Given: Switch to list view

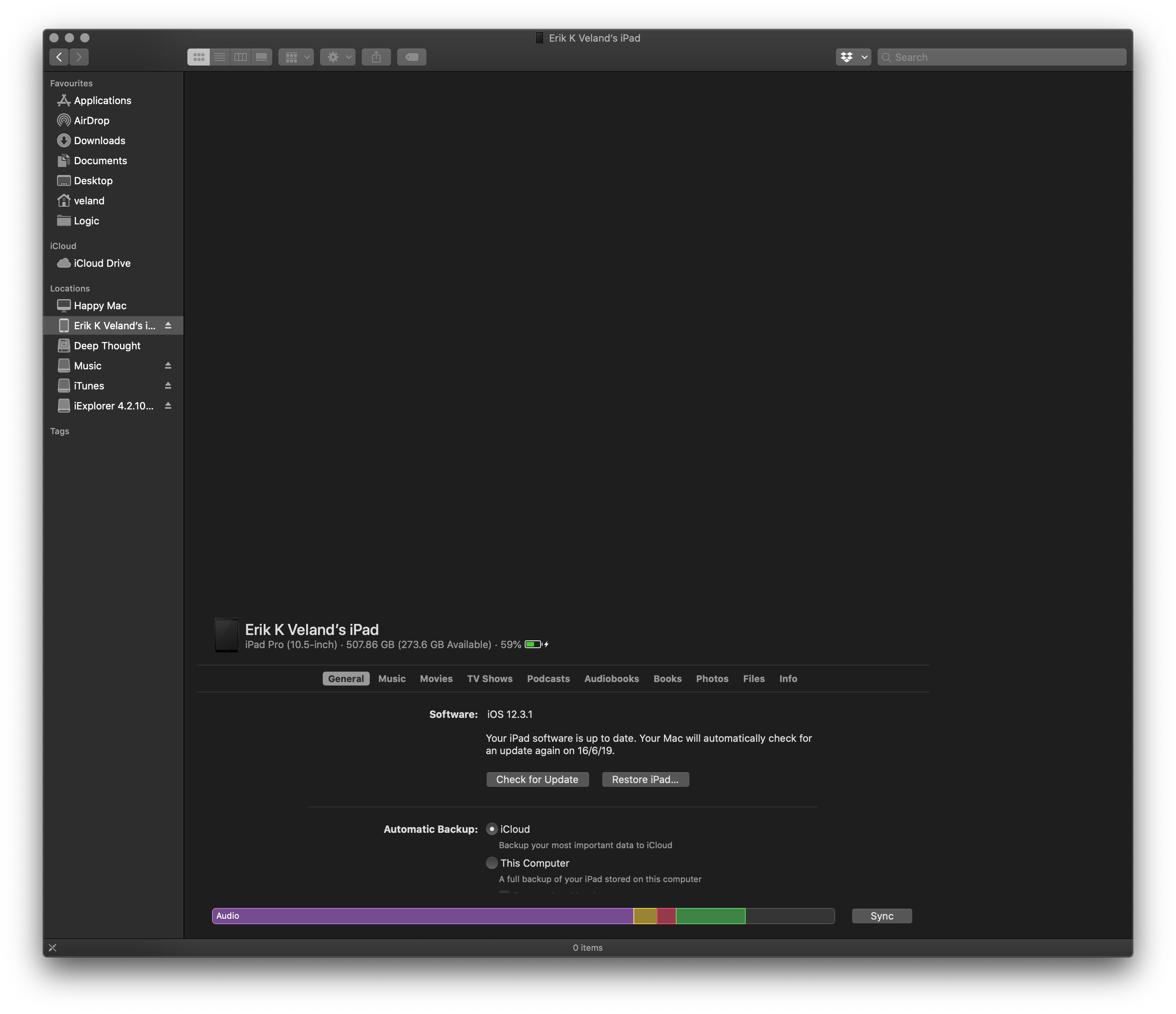Looking at the screenshot, I should coord(220,57).
